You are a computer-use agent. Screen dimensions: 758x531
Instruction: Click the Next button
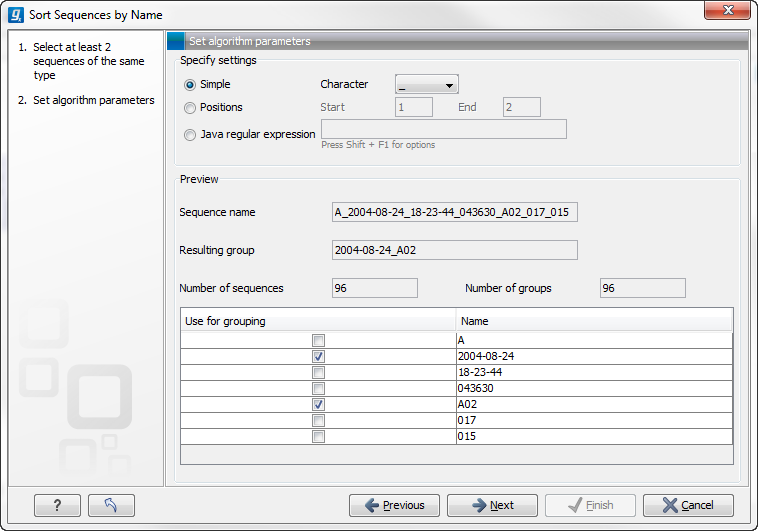[x=492, y=505]
